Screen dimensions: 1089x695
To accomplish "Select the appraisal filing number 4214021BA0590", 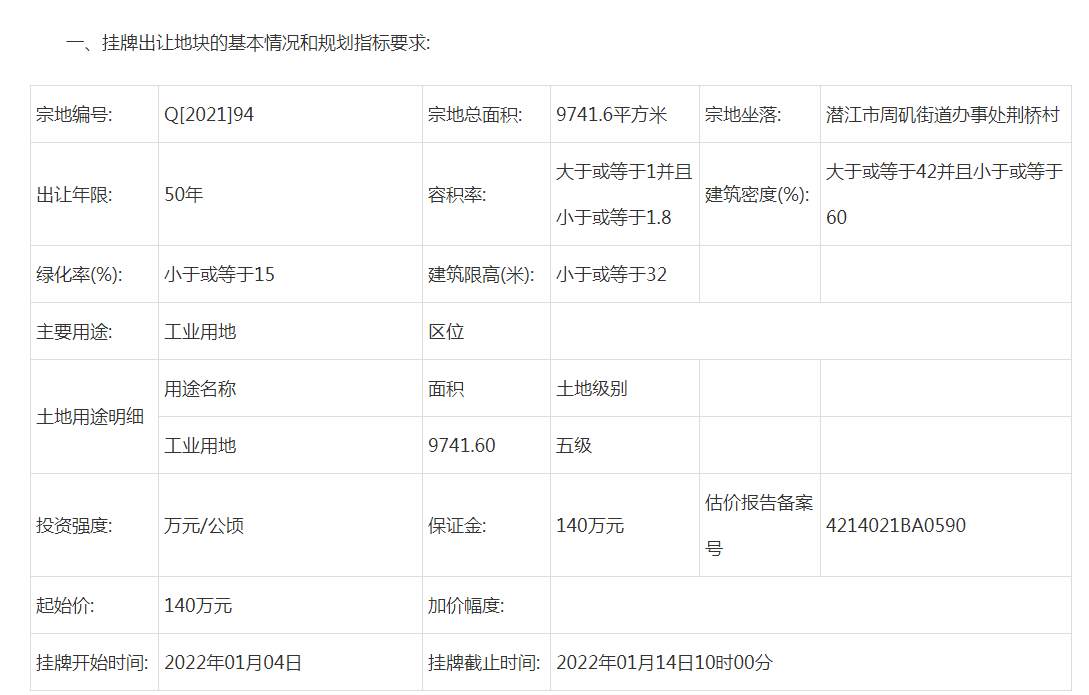I will pos(896,525).
